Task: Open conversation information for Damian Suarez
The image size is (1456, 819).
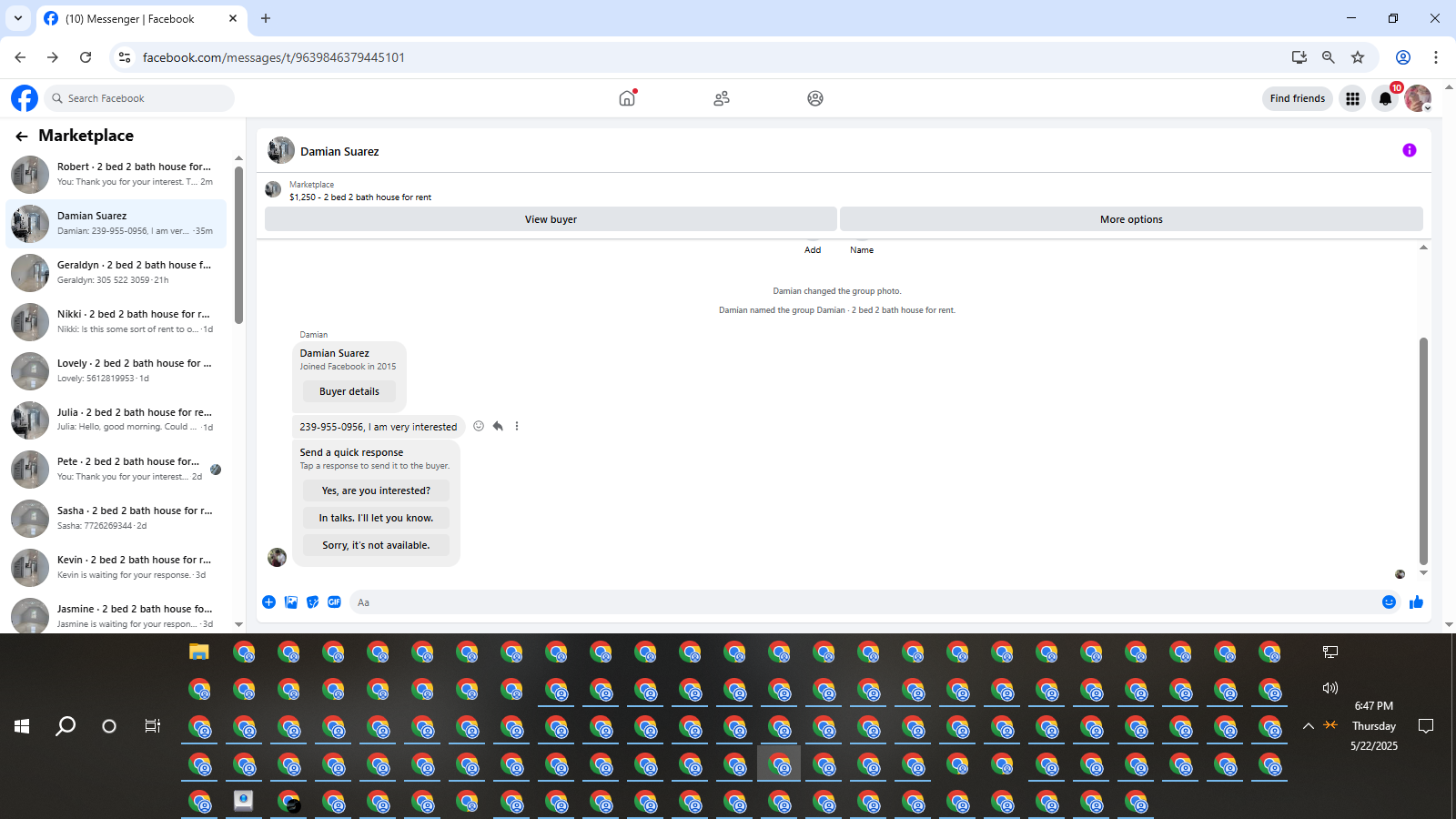Action: tap(1409, 150)
